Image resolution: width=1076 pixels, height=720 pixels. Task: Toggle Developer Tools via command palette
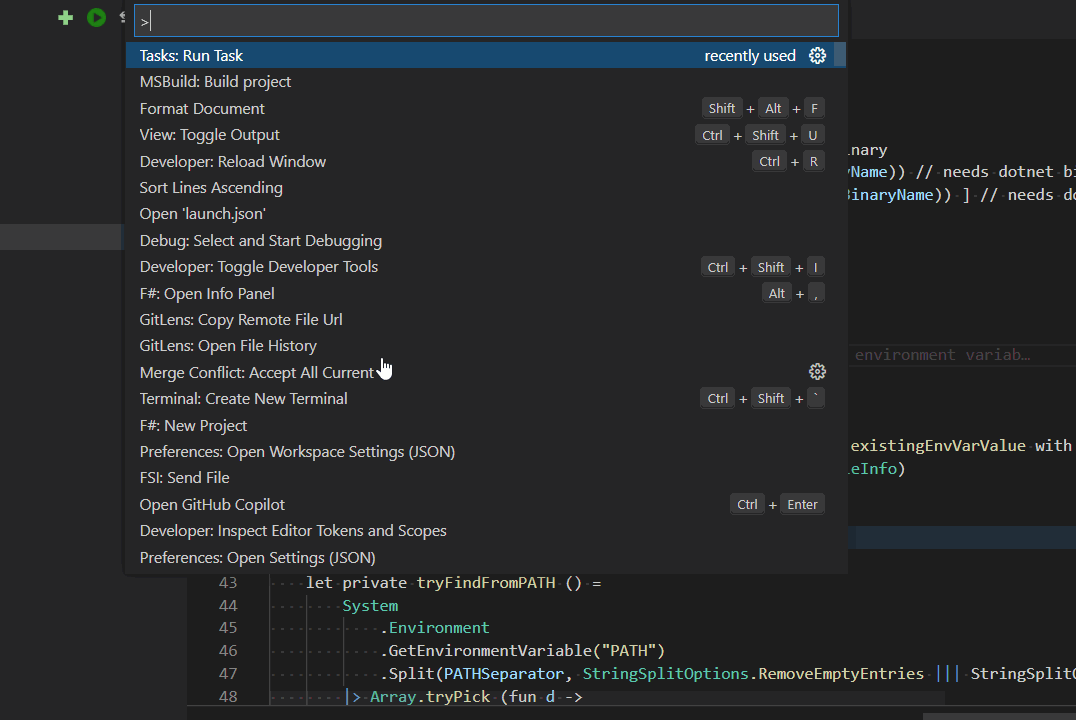coord(259,267)
